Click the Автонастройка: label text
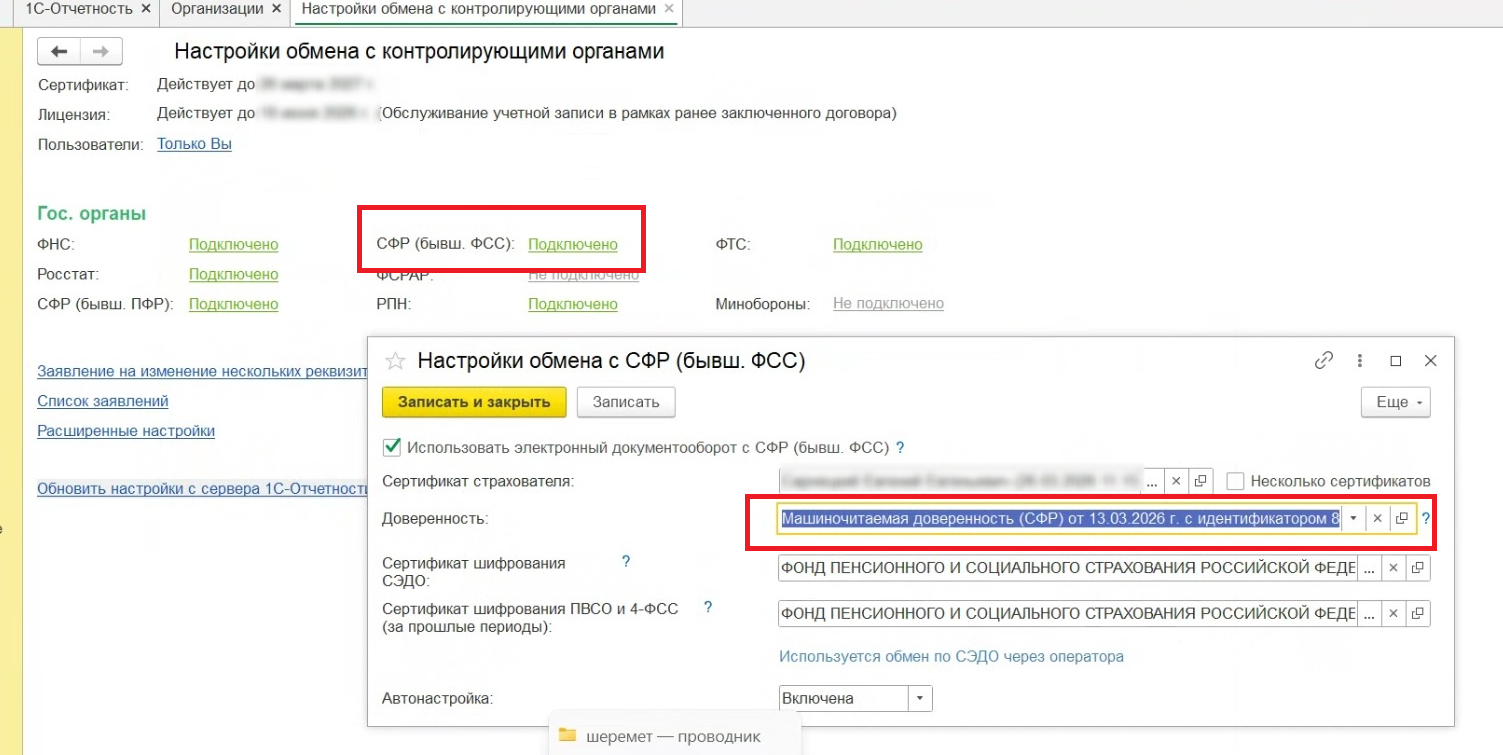The image size is (1503, 755). click(x=438, y=699)
